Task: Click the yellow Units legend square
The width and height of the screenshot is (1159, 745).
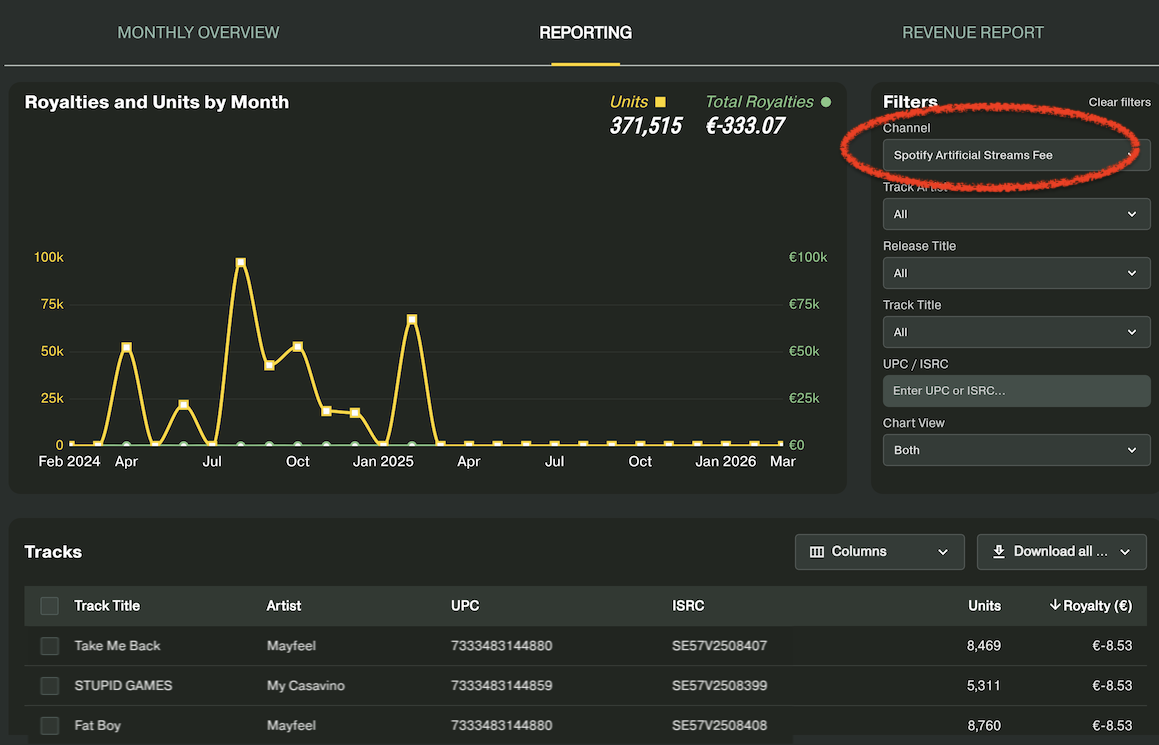Action: point(660,102)
